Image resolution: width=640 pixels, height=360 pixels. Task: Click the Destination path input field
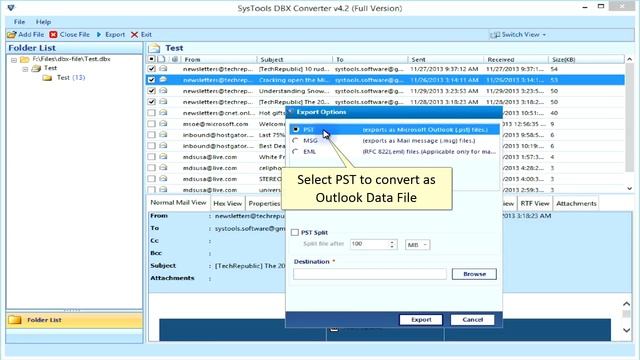370,274
